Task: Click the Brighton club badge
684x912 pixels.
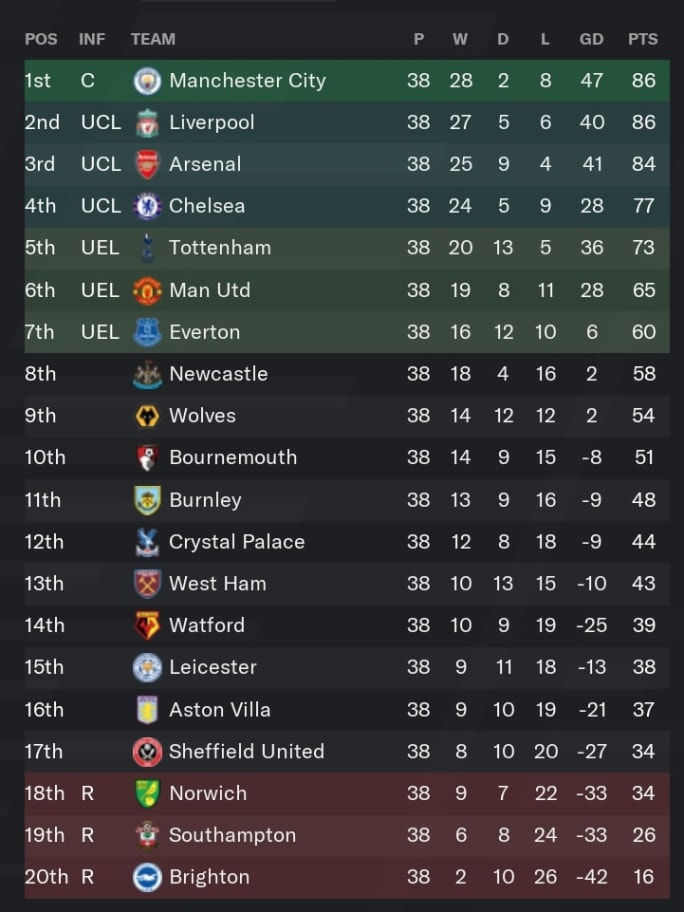Action: pyautogui.click(x=147, y=877)
